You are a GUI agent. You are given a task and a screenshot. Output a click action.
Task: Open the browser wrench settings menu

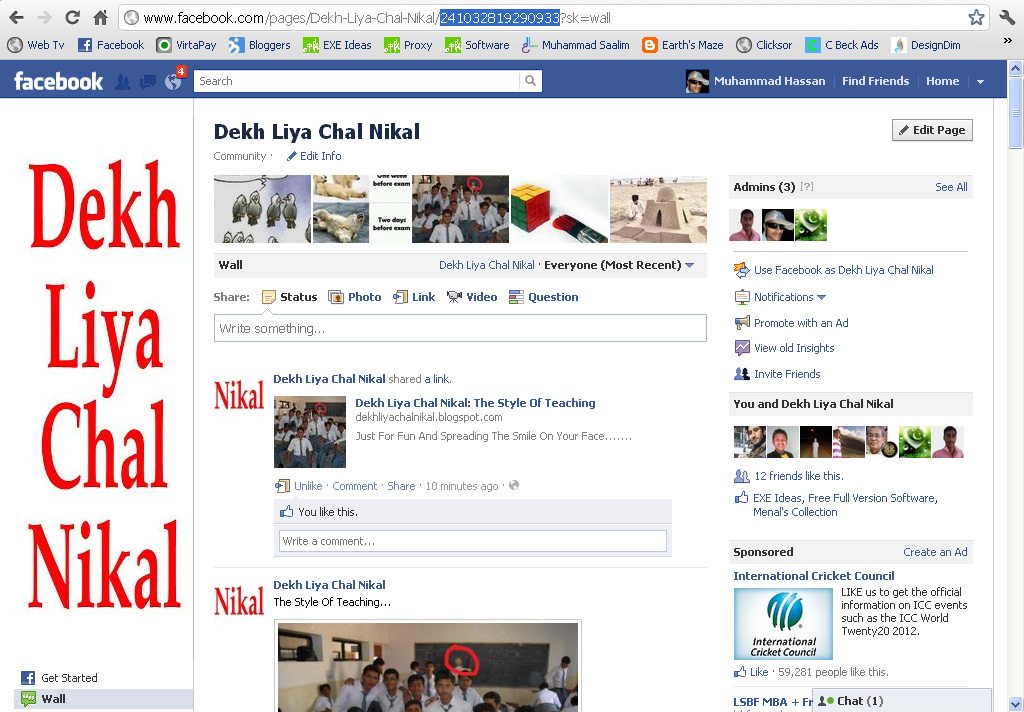[x=1007, y=18]
